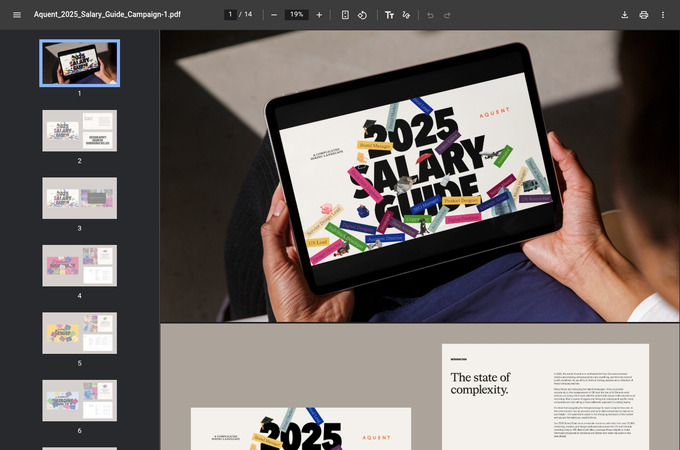This screenshot has width=680, height=450.
Task: Open page 6 thumbnail
Action: pyautogui.click(x=80, y=401)
